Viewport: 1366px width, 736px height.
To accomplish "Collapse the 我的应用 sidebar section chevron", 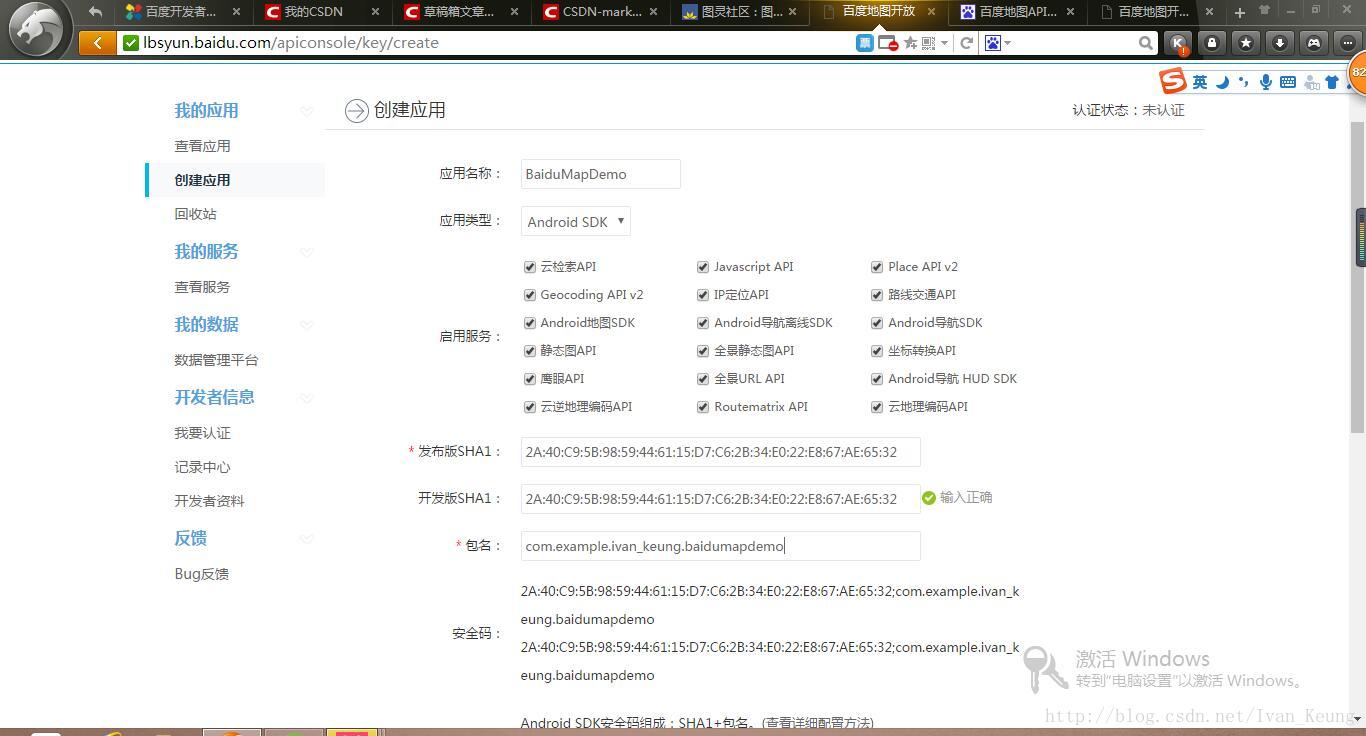I will (x=307, y=111).
